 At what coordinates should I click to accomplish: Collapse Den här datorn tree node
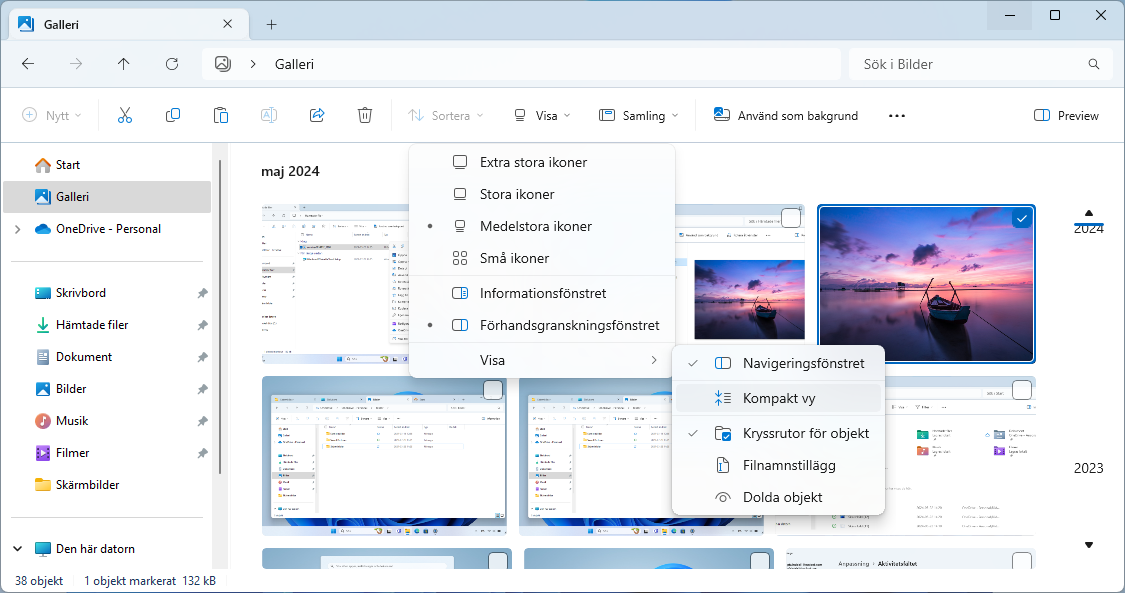(17, 549)
